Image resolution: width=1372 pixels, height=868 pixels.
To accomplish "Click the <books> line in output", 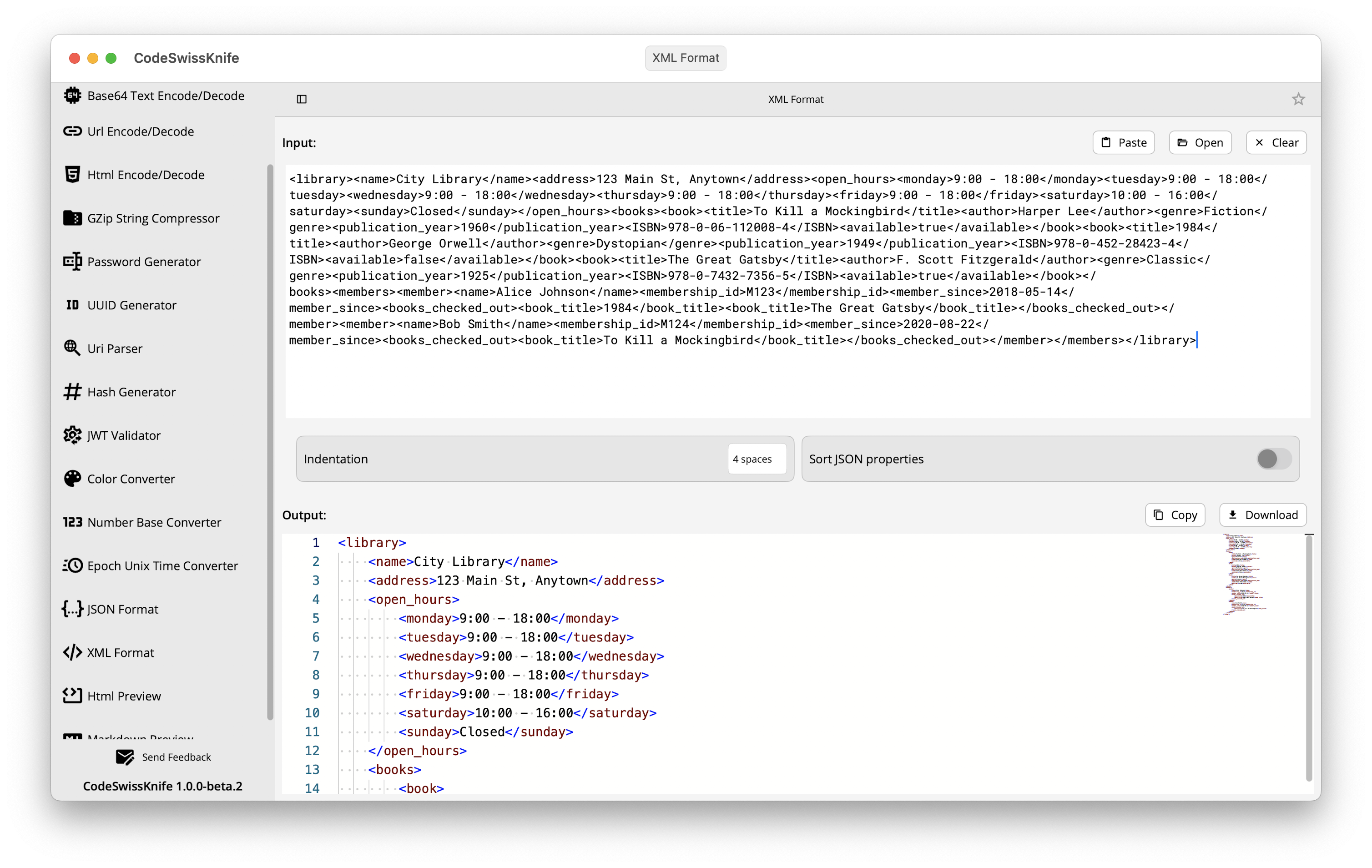I will tap(394, 769).
